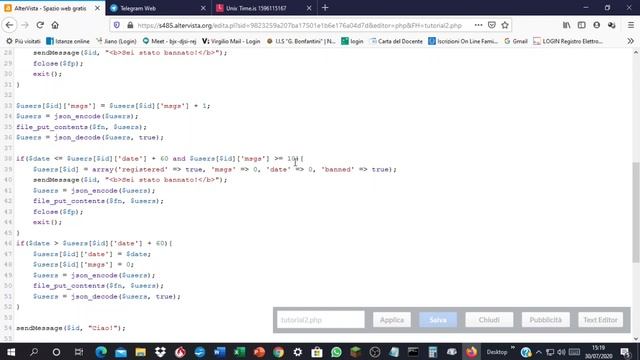Go forward with the arrow button
The height and width of the screenshot is (360, 640).
[x=25, y=25]
